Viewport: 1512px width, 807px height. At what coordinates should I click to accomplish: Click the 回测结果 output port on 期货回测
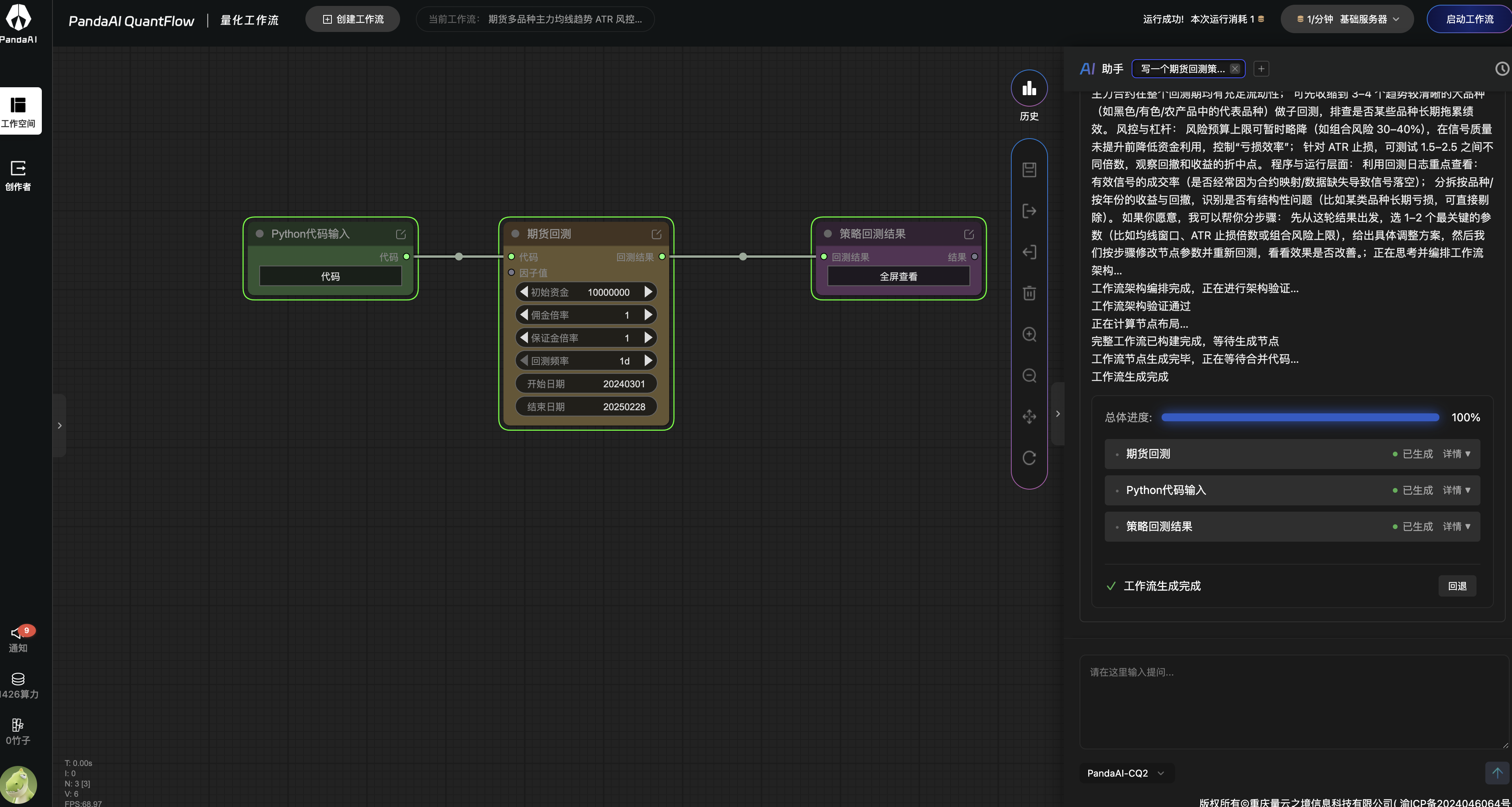point(662,257)
